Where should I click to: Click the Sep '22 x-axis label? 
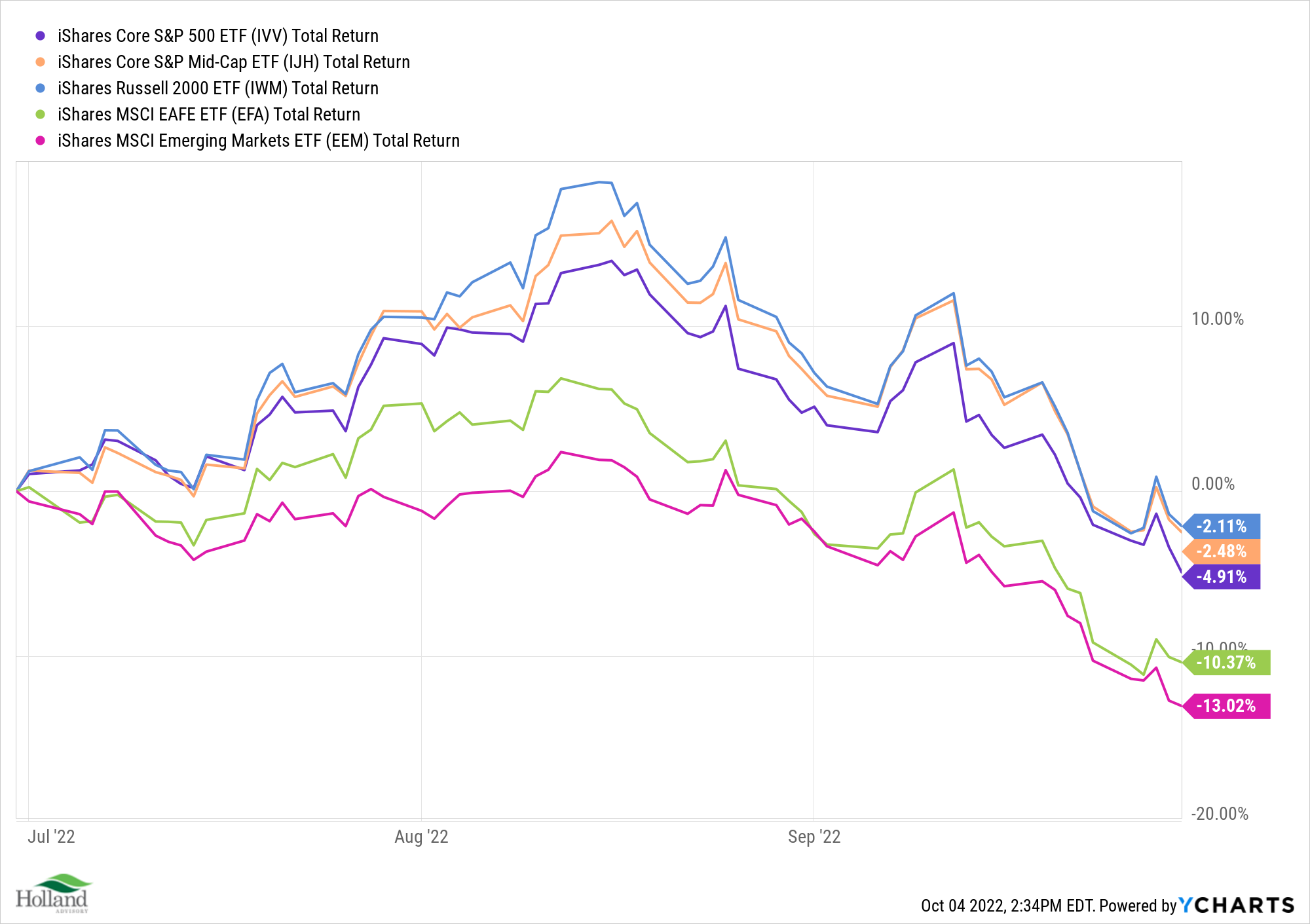pos(814,837)
